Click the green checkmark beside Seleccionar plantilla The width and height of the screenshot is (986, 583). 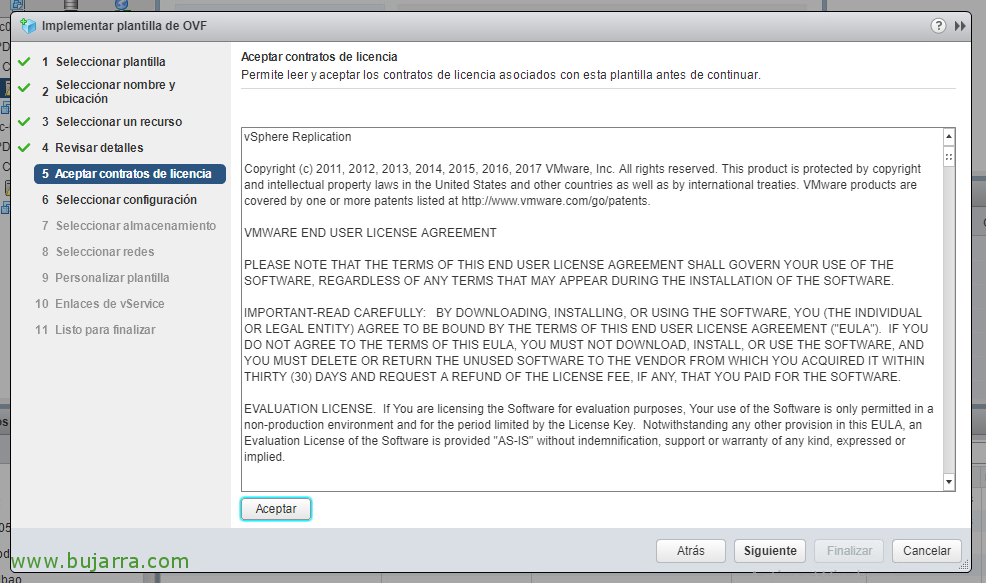click(x=25, y=62)
